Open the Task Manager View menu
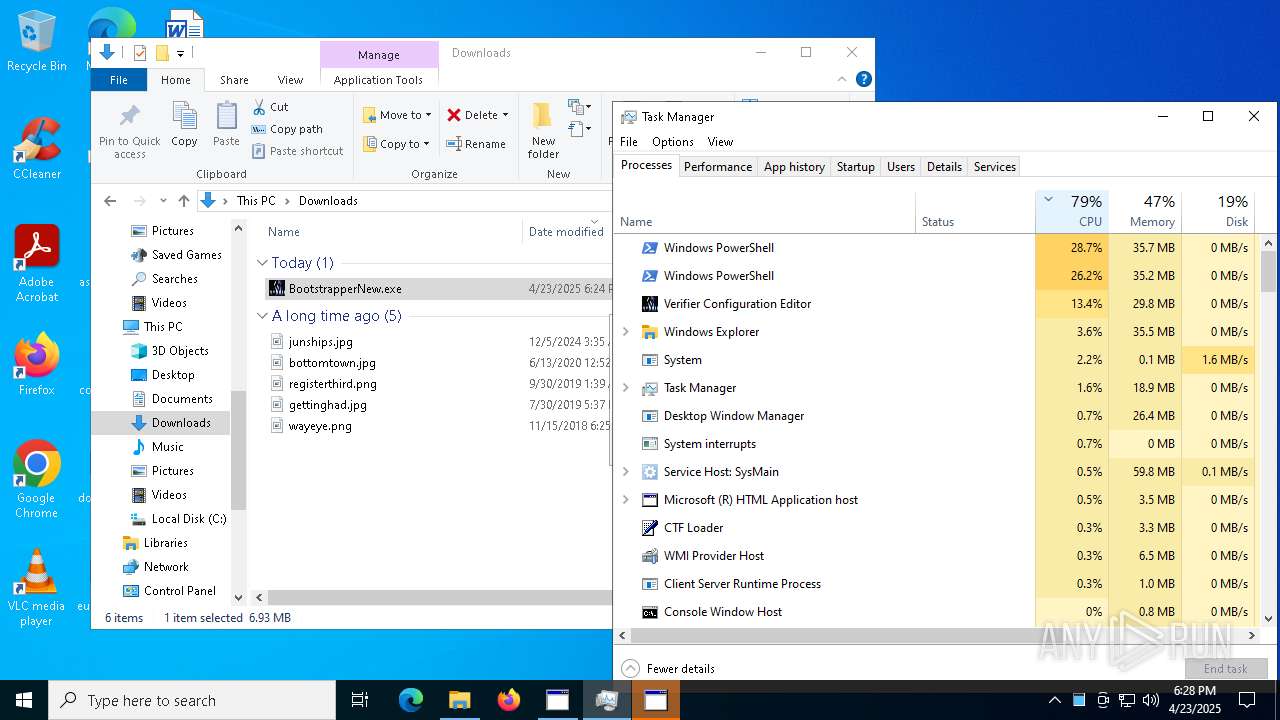Screen dimensions: 1280x720 tap(720, 142)
